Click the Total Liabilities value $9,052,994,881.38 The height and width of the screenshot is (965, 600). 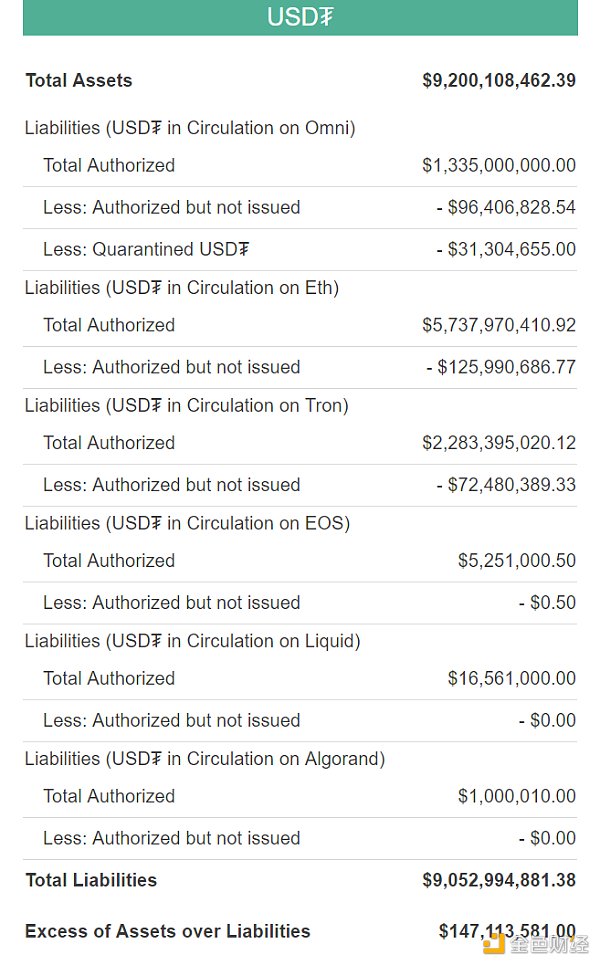pyautogui.click(x=499, y=880)
